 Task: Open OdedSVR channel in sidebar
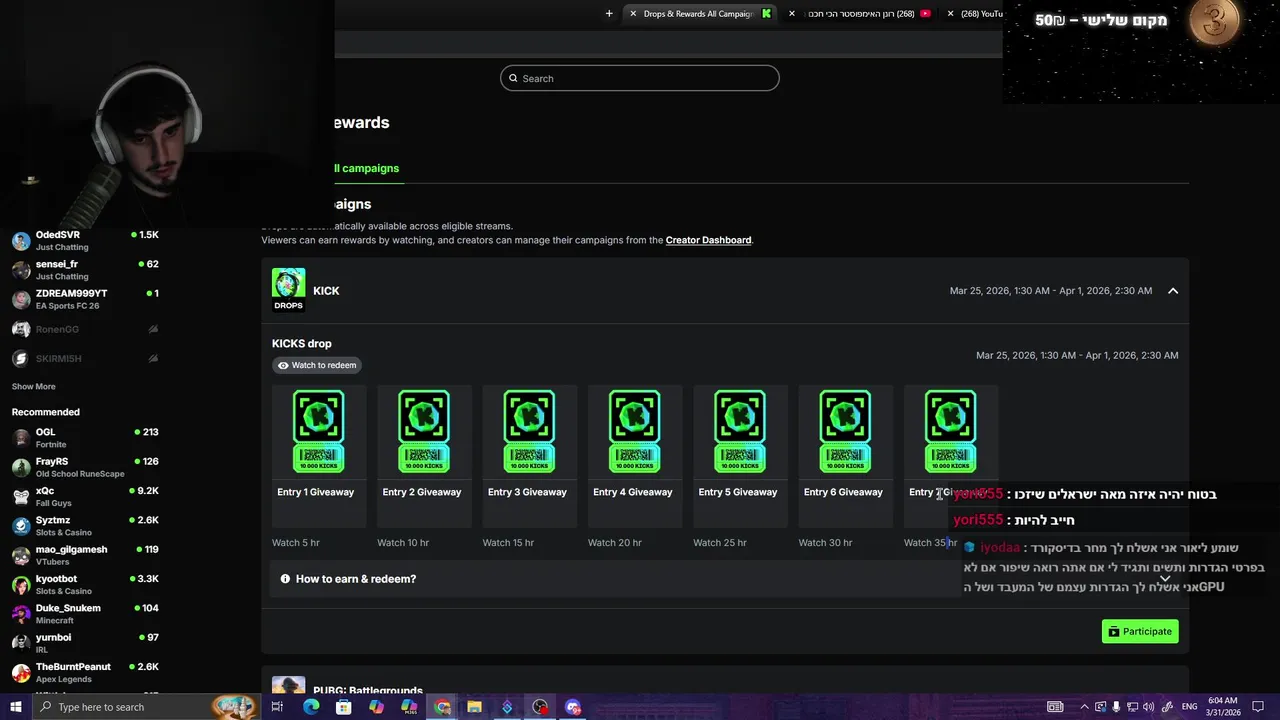(85, 241)
